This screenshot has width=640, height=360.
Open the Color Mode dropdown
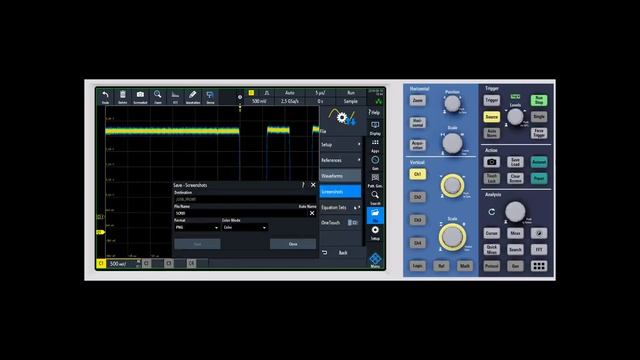(245, 227)
